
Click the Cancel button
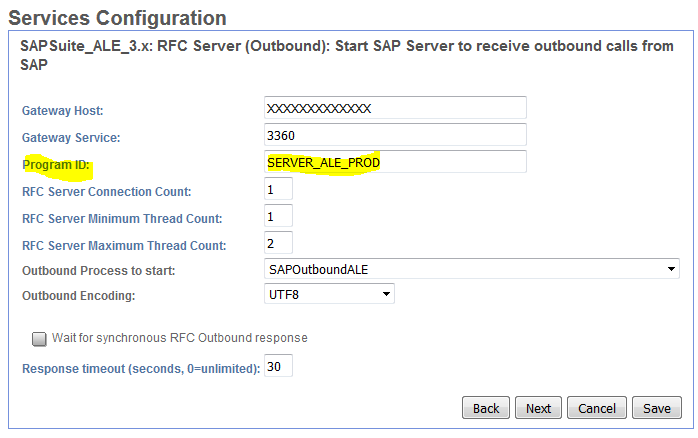coord(597,408)
